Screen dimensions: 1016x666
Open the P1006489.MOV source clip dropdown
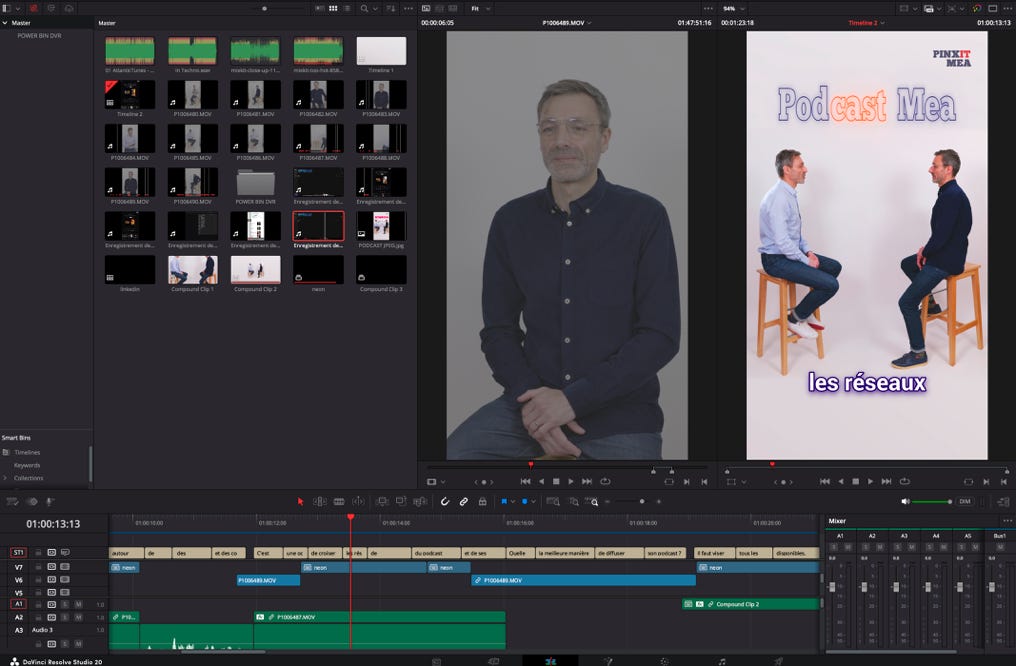pyautogui.click(x=566, y=22)
